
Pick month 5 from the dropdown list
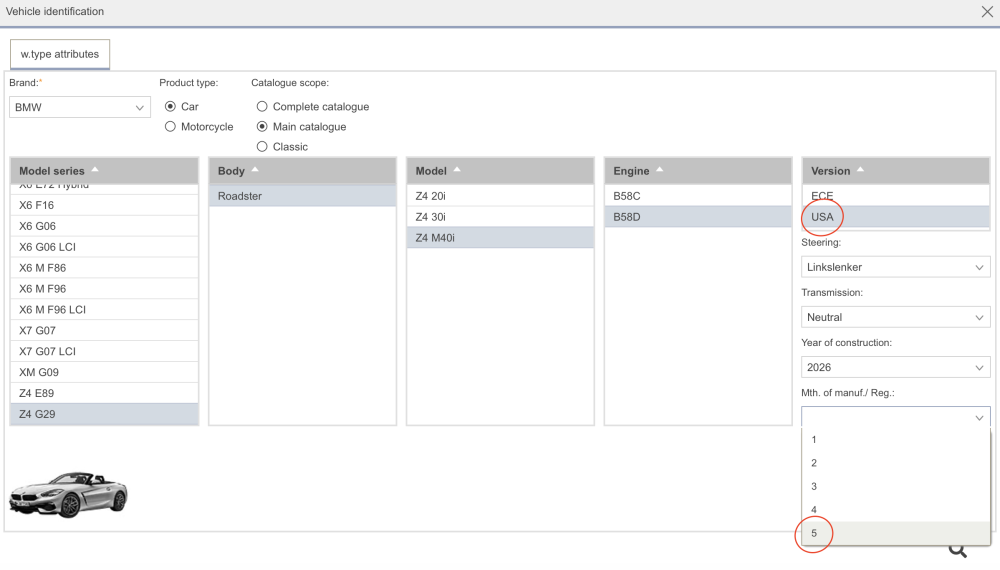point(895,534)
